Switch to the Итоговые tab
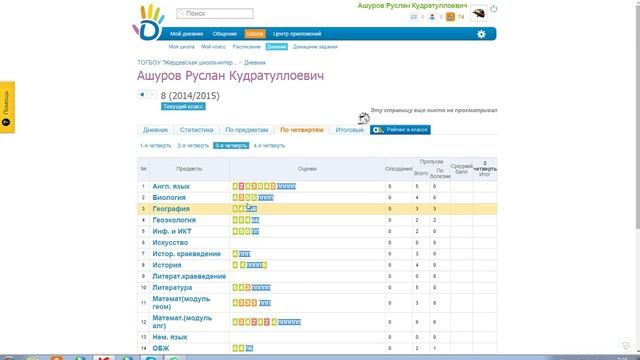The image size is (640, 360). pyautogui.click(x=349, y=130)
